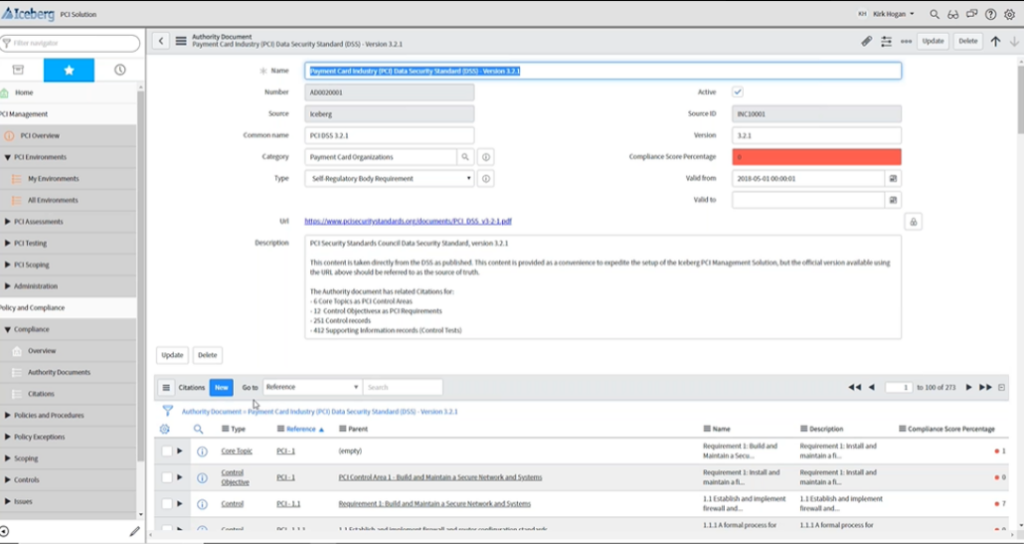This screenshot has width=1024, height=544.
Task: Show Type field info icon
Action: point(485,178)
